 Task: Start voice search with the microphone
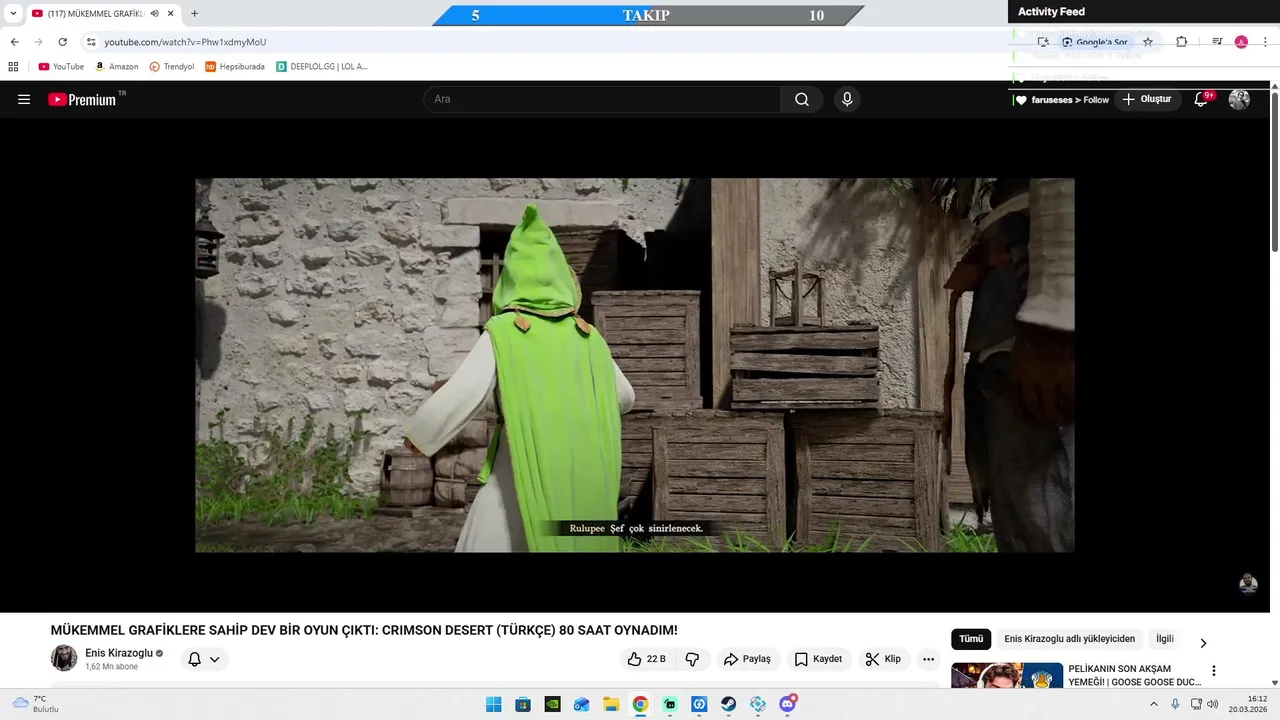point(847,99)
